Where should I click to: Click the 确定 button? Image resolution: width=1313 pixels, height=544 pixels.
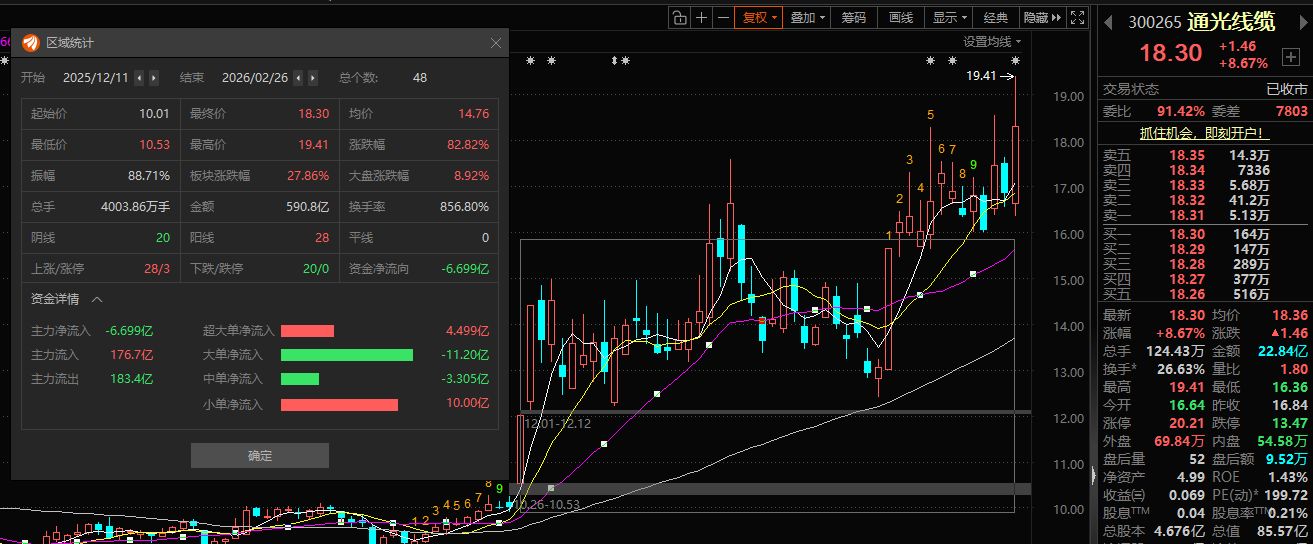[259, 455]
